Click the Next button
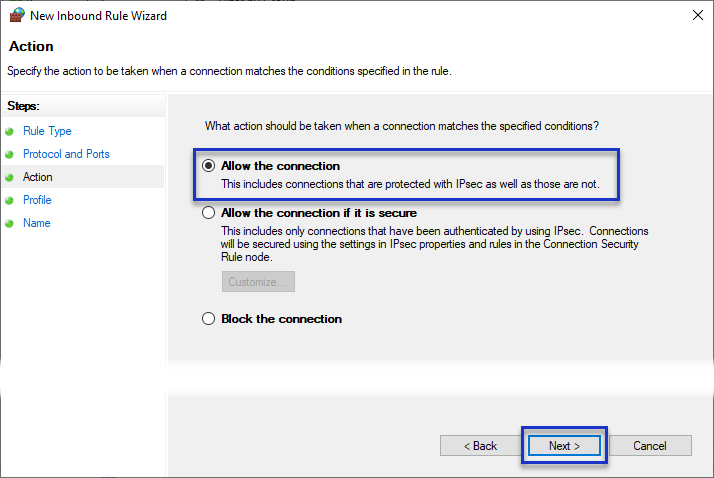714x478 pixels. click(564, 446)
